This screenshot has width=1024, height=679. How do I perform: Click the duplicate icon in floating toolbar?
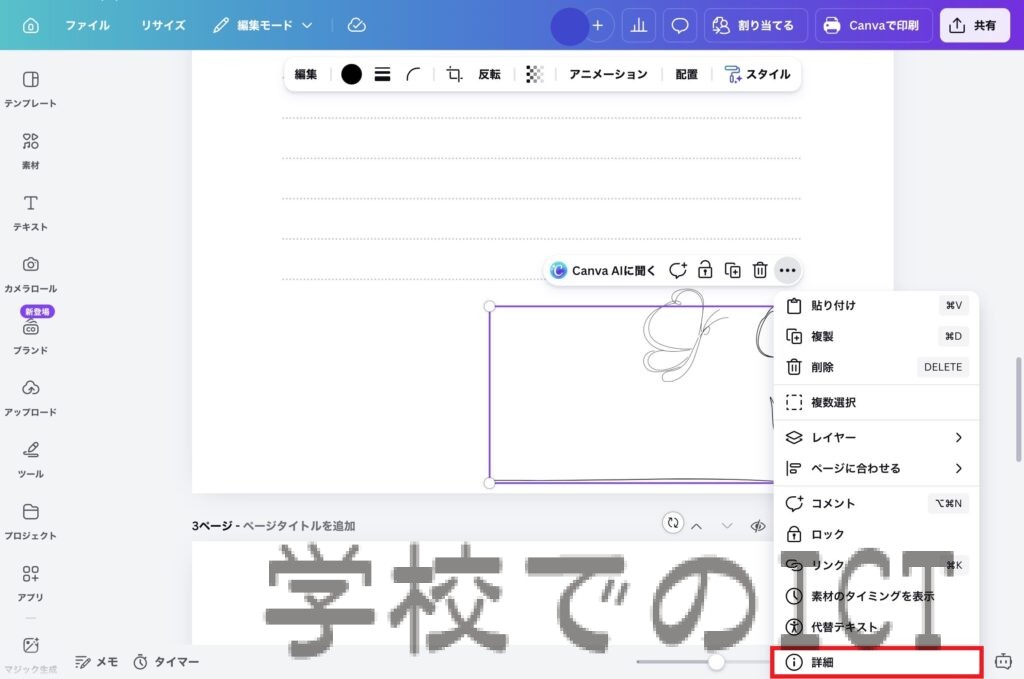click(x=733, y=270)
